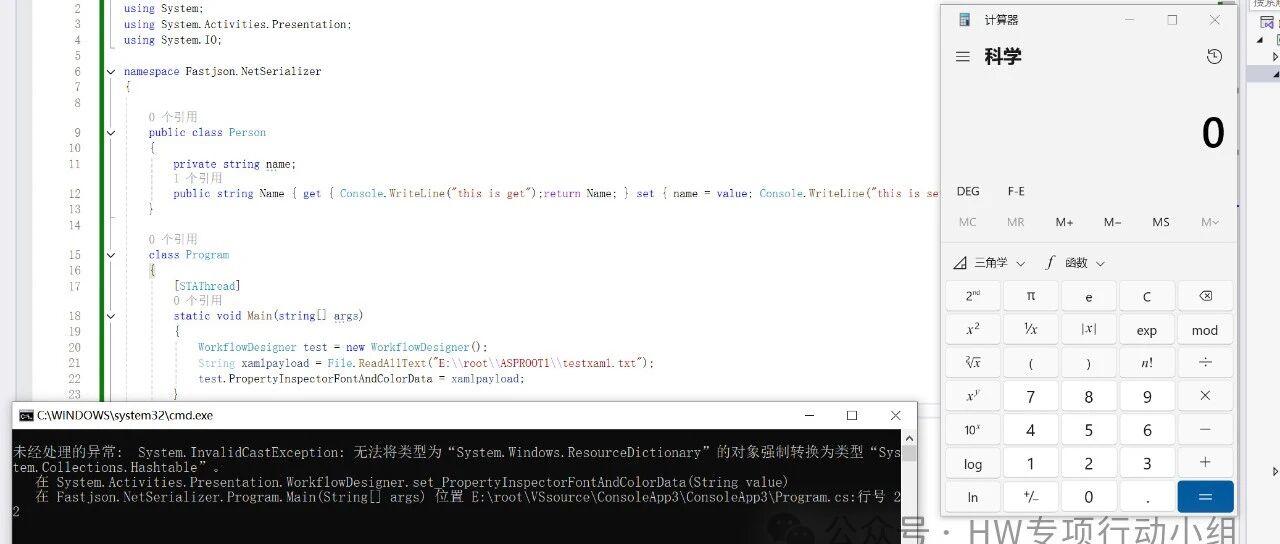Viewport: 1280px width, 544px height.
Task: Collapse the Person class code block
Action: pyautogui.click(x=111, y=133)
